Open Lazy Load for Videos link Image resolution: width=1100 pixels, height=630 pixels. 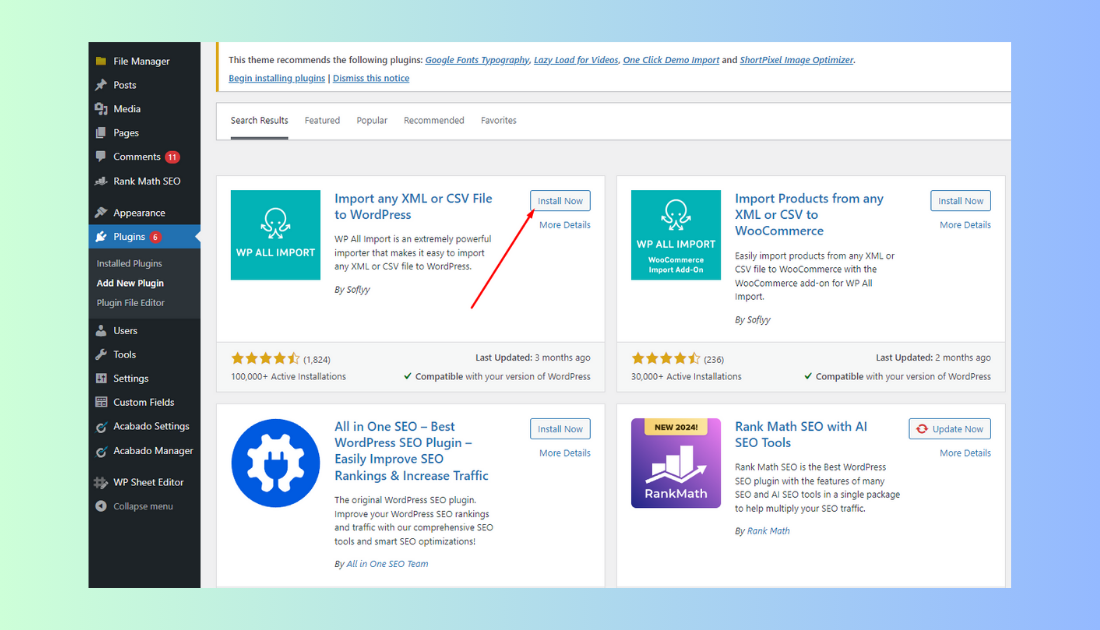tap(576, 60)
